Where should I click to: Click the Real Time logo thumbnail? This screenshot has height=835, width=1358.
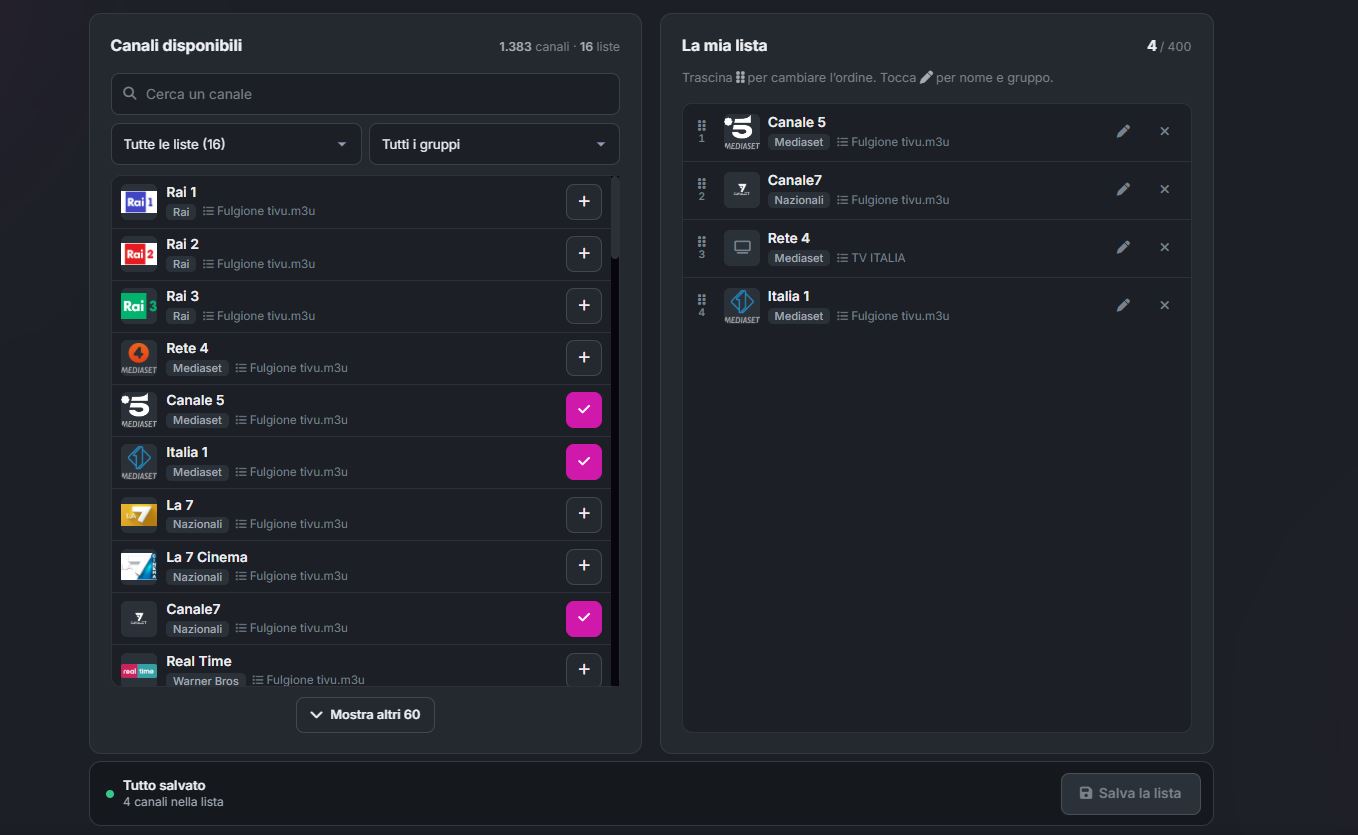139,670
